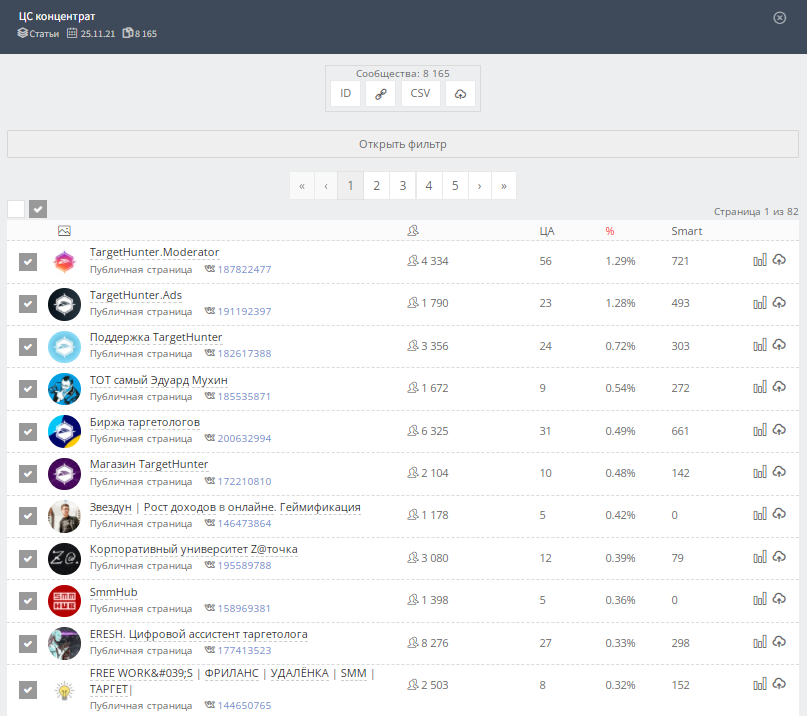Jump to last page with » button
Viewport: 807px width, 716px height.
(504, 186)
